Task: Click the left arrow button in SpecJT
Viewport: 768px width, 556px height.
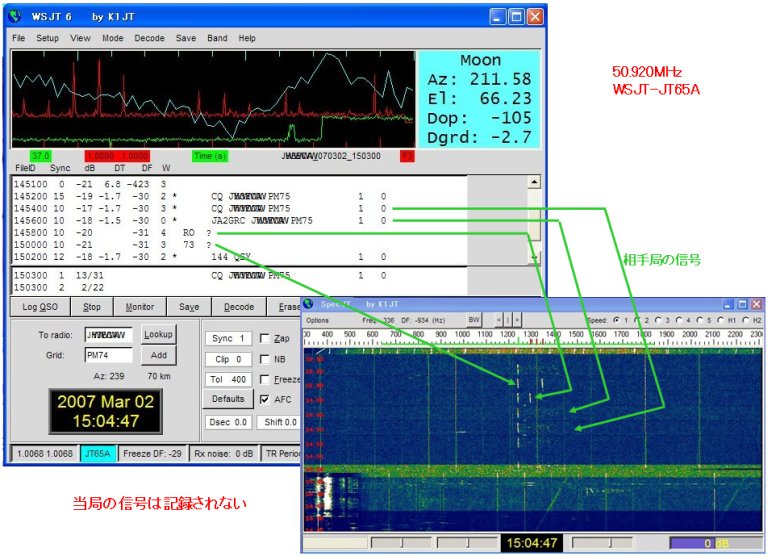Action: tap(499, 320)
